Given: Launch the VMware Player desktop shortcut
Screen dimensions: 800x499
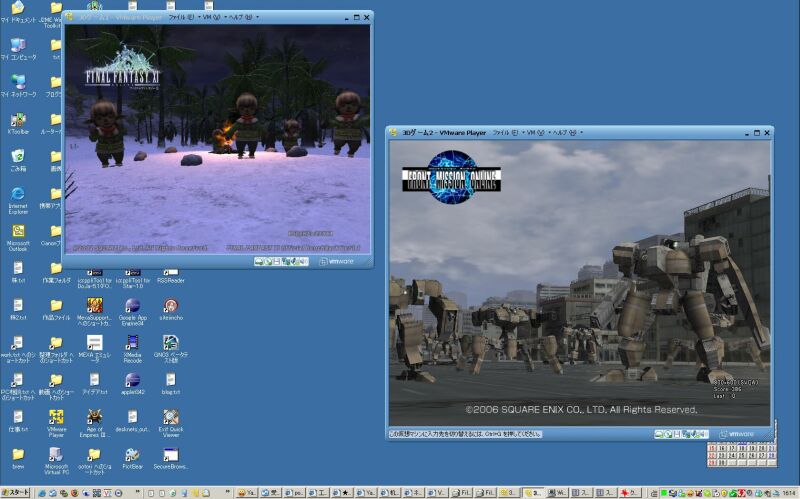Looking at the screenshot, I should click(x=56, y=423).
